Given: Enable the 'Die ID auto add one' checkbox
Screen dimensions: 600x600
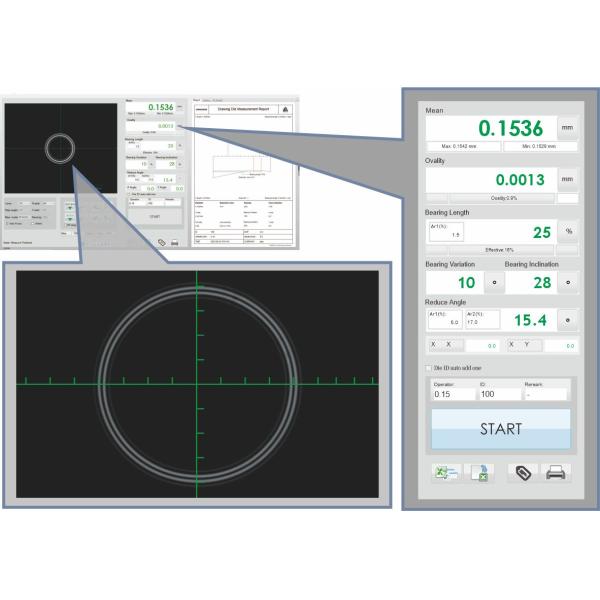Looking at the screenshot, I should pyautogui.click(x=431, y=368).
